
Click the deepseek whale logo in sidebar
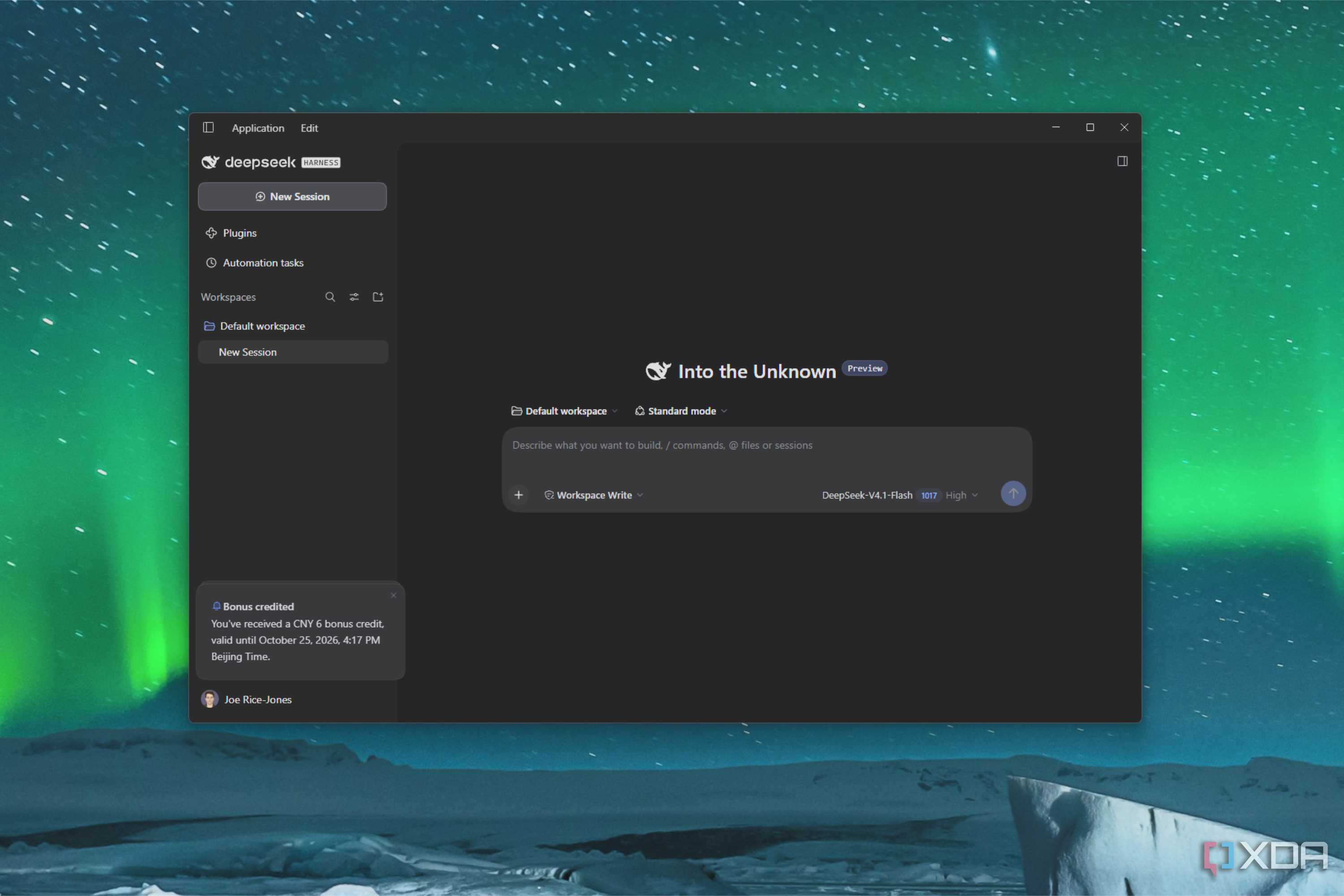coord(210,162)
